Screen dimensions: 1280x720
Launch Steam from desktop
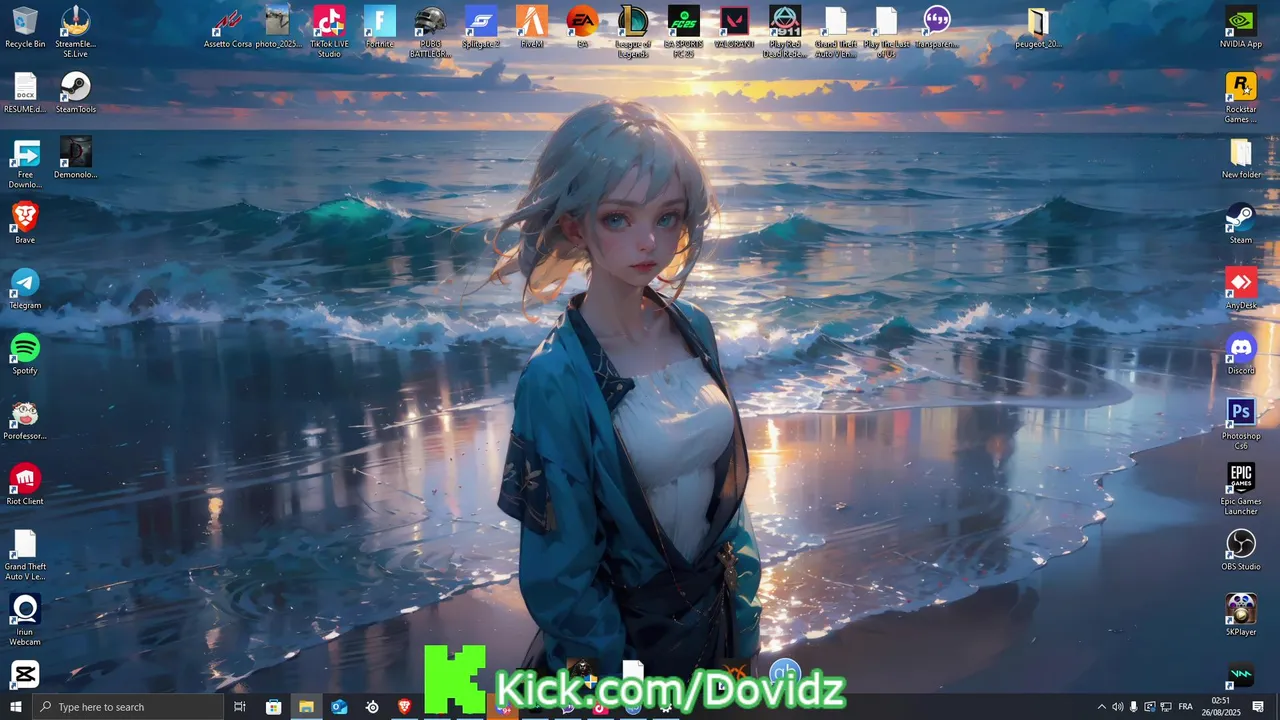click(x=1241, y=223)
